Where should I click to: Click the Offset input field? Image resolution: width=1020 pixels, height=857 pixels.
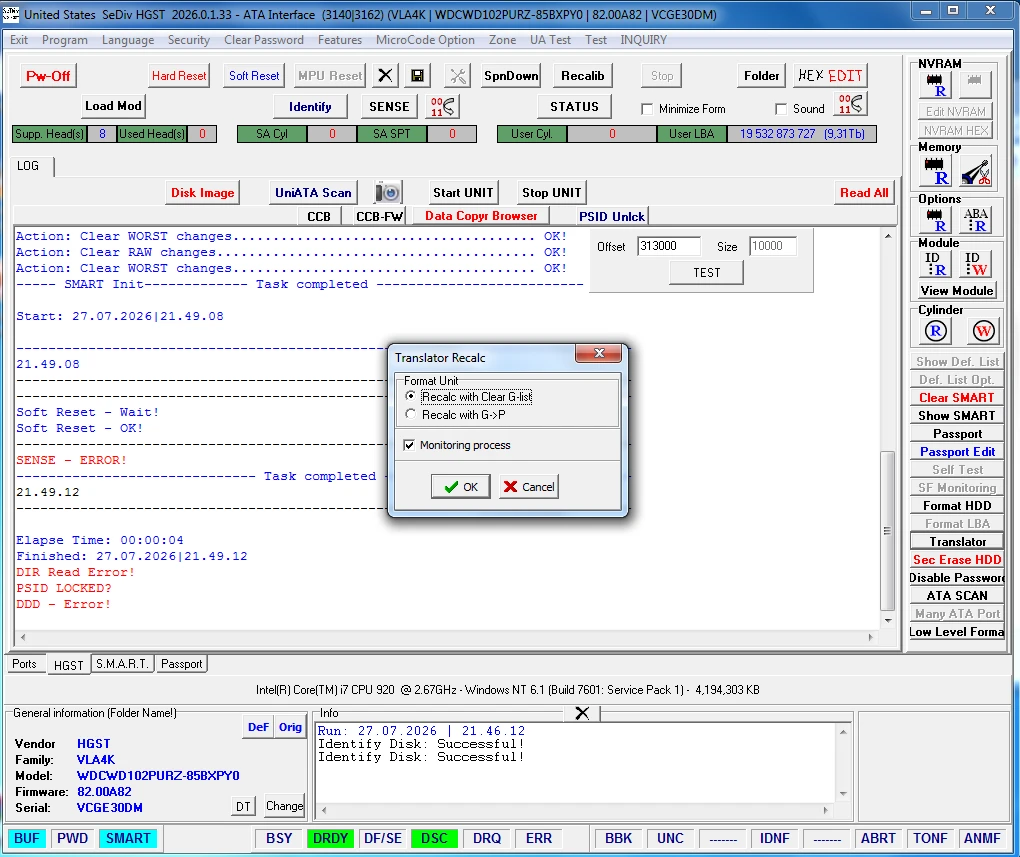pyautogui.click(x=669, y=246)
